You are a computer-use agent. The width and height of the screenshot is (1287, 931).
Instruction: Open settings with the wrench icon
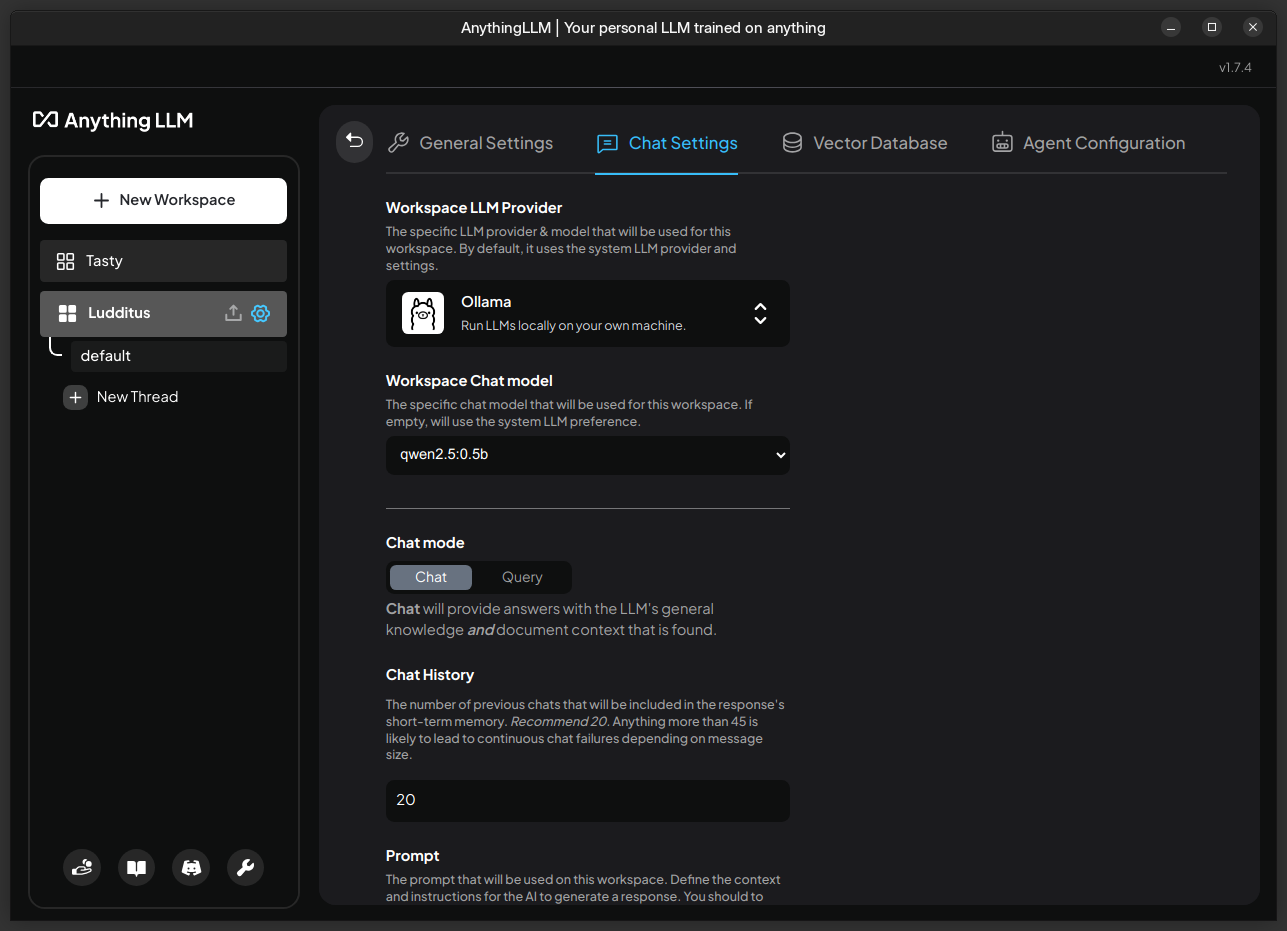245,867
